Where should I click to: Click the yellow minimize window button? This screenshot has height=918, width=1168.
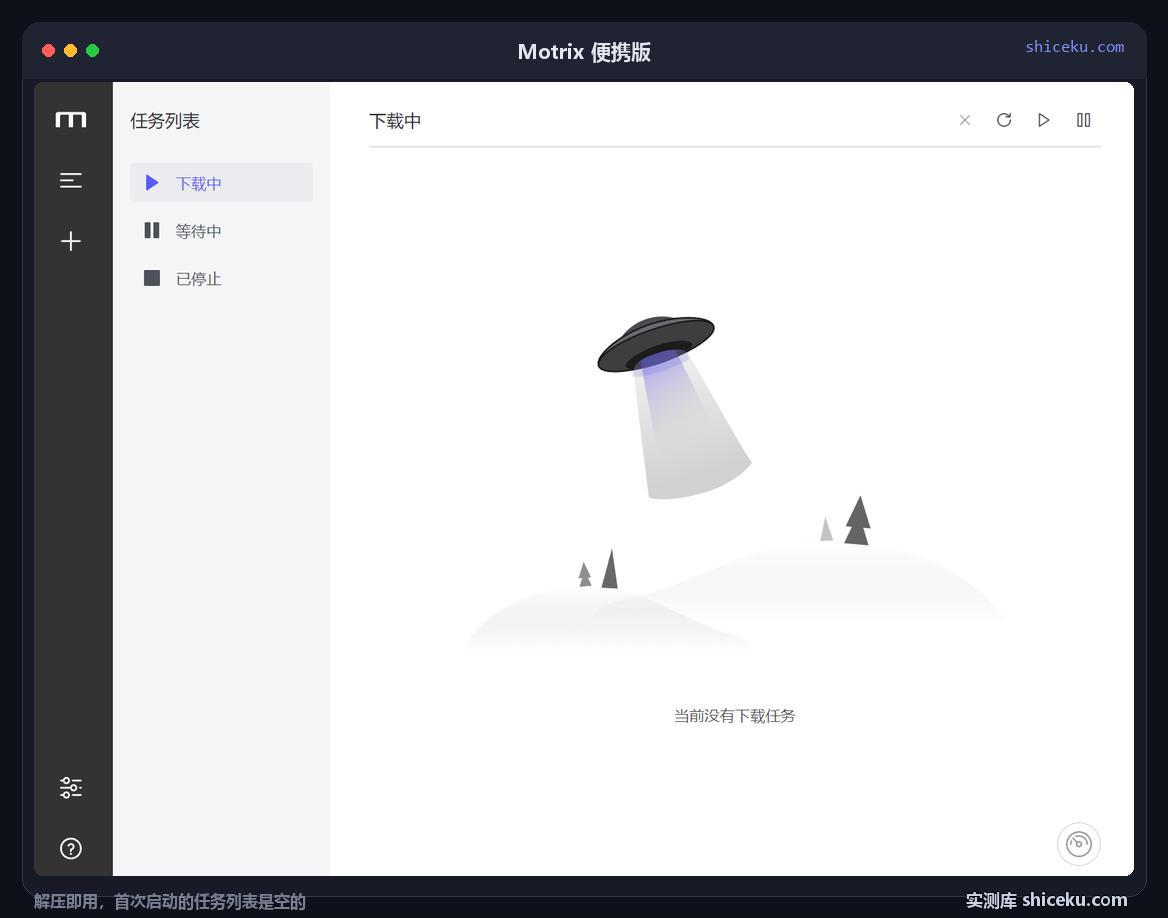pyautogui.click(x=71, y=51)
